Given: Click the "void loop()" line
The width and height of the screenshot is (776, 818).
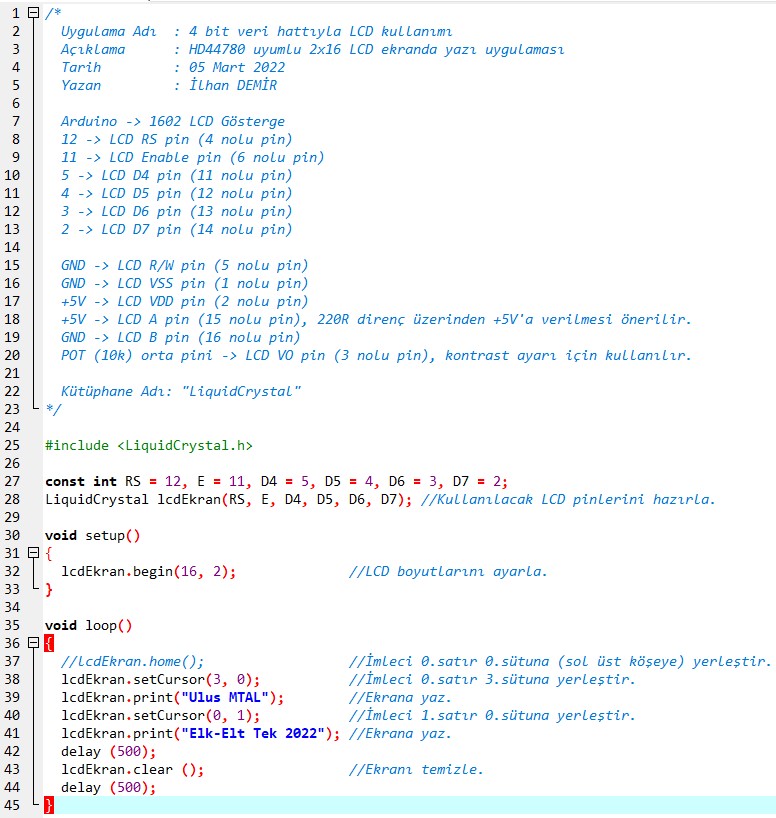Looking at the screenshot, I should click(x=88, y=625).
